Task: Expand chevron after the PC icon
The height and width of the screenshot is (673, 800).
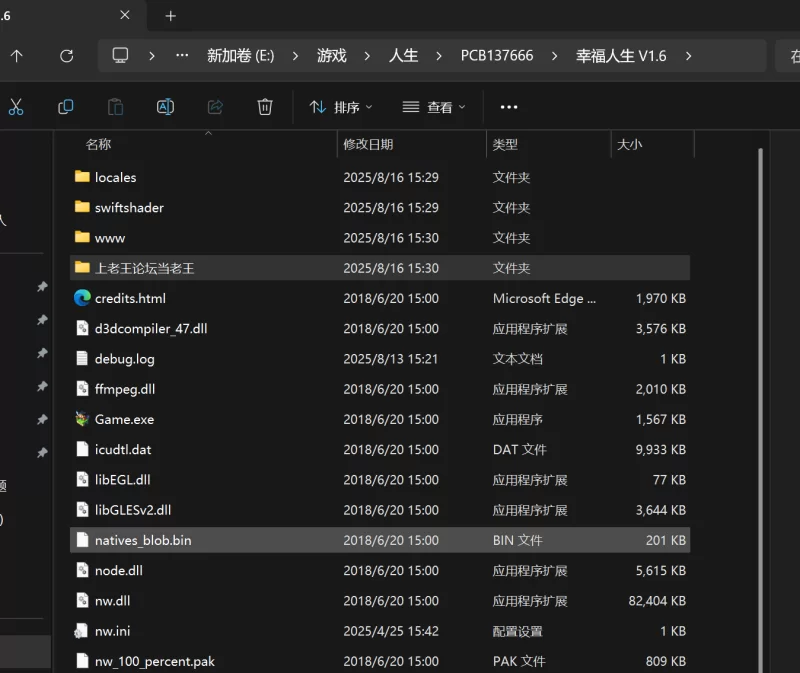Action: [x=152, y=56]
